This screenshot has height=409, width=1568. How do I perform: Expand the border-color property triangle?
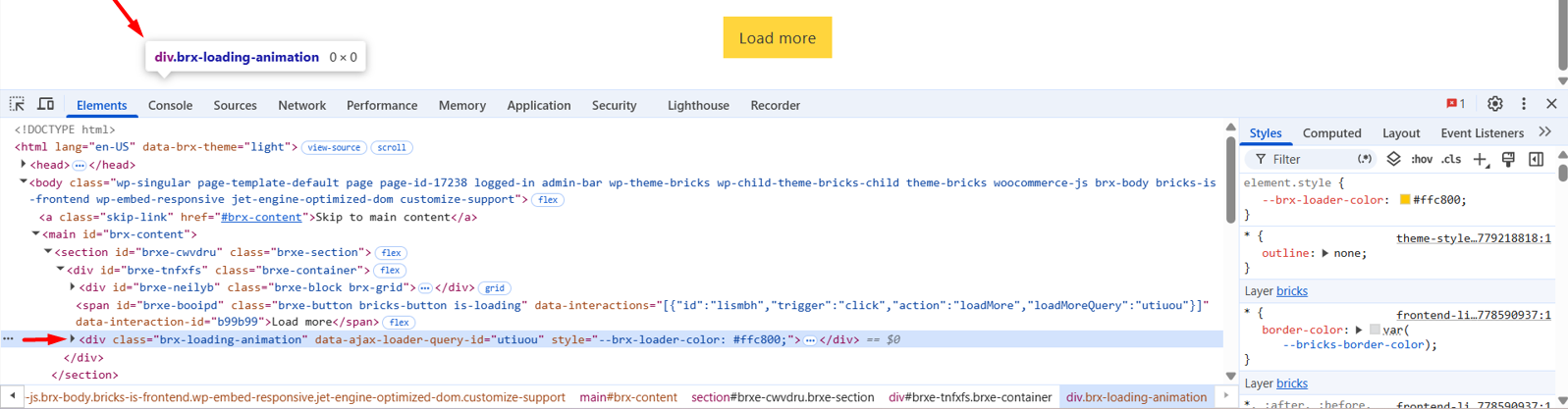pos(1359,330)
